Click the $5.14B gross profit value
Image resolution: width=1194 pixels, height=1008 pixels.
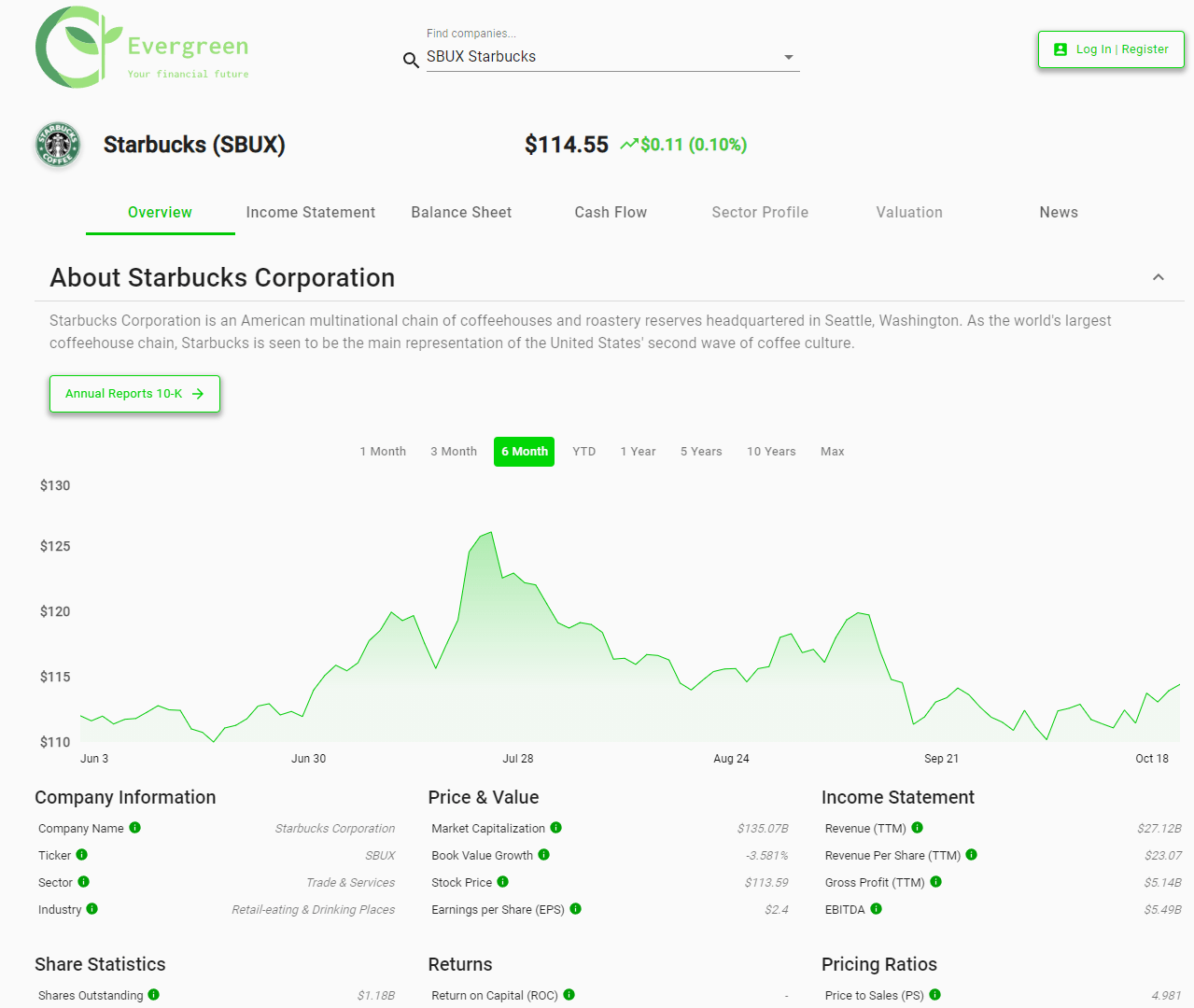(1163, 883)
